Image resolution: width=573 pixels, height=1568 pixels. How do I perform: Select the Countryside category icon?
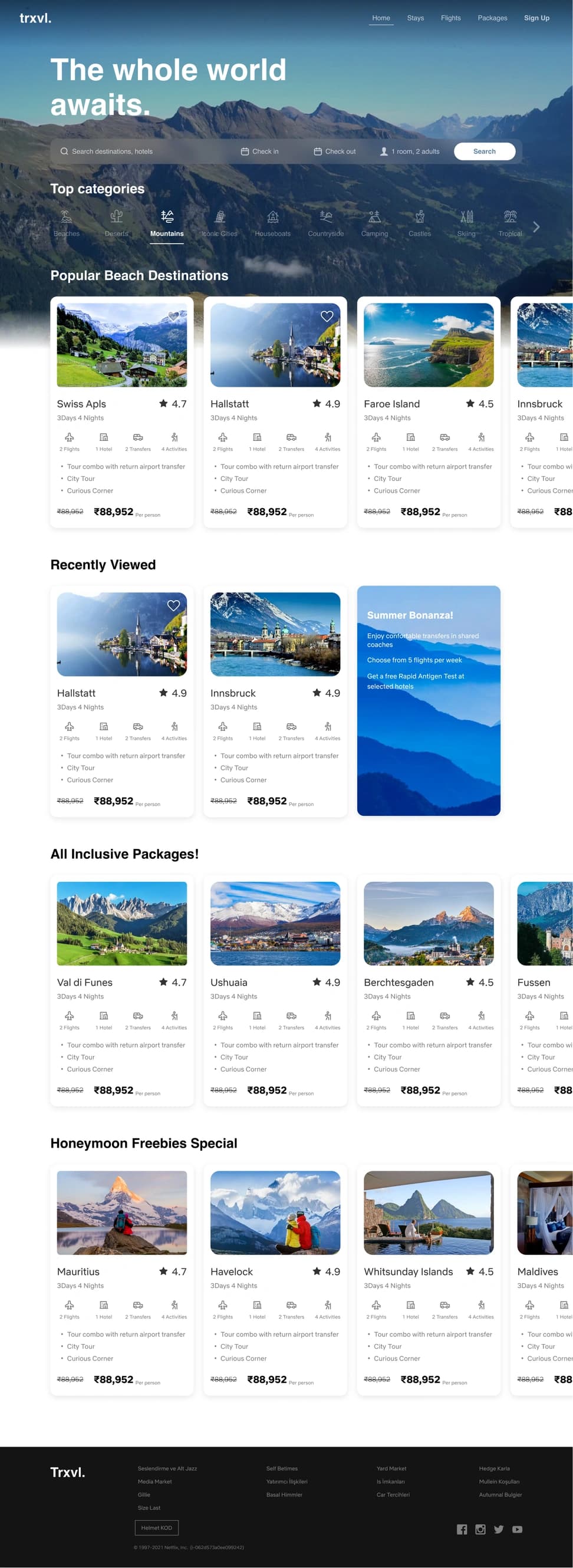click(326, 216)
